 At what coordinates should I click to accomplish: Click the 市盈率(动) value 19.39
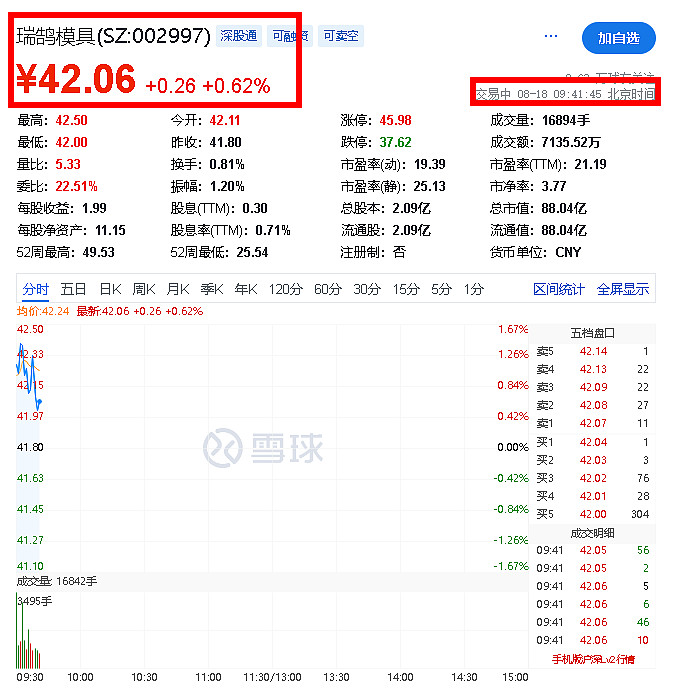click(429, 164)
